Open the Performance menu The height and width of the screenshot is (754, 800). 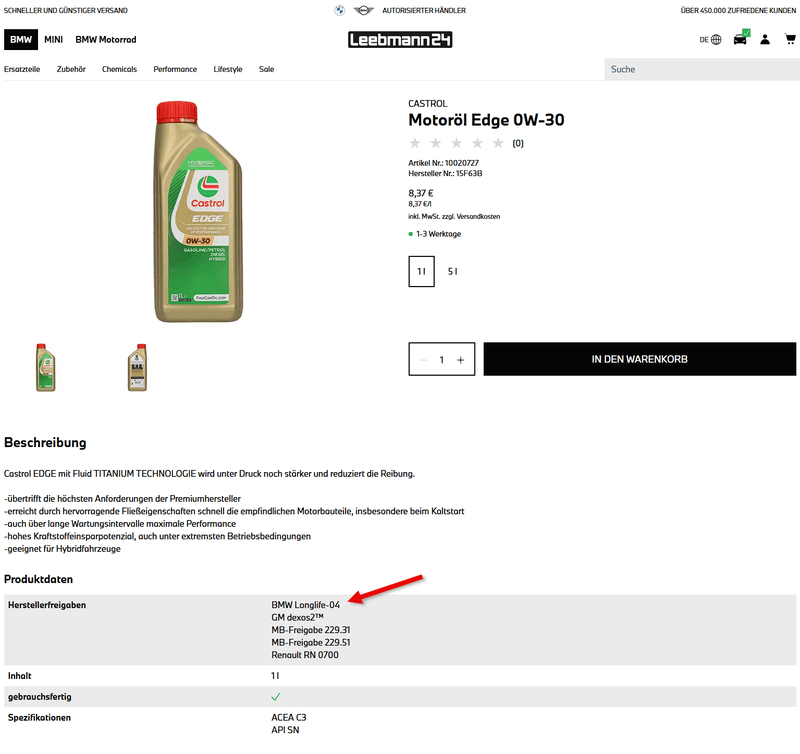coord(175,70)
